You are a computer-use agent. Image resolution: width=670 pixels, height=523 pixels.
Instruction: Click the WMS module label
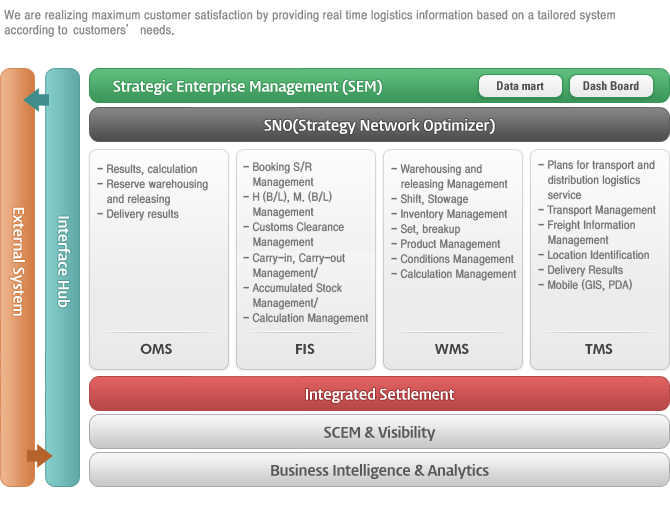click(452, 349)
